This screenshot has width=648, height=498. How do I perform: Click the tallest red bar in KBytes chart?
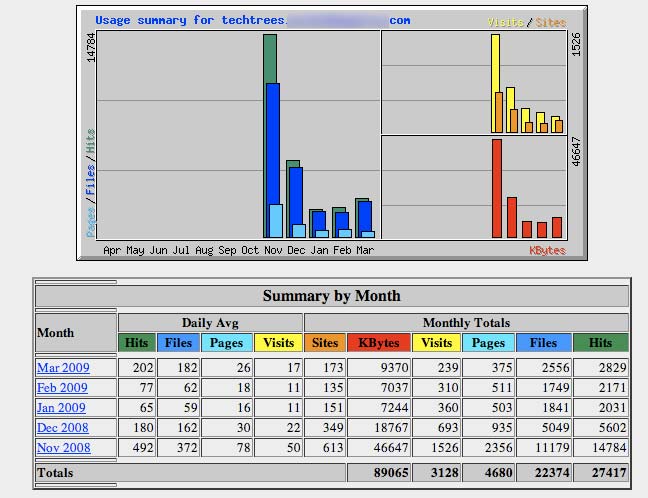tap(496, 188)
